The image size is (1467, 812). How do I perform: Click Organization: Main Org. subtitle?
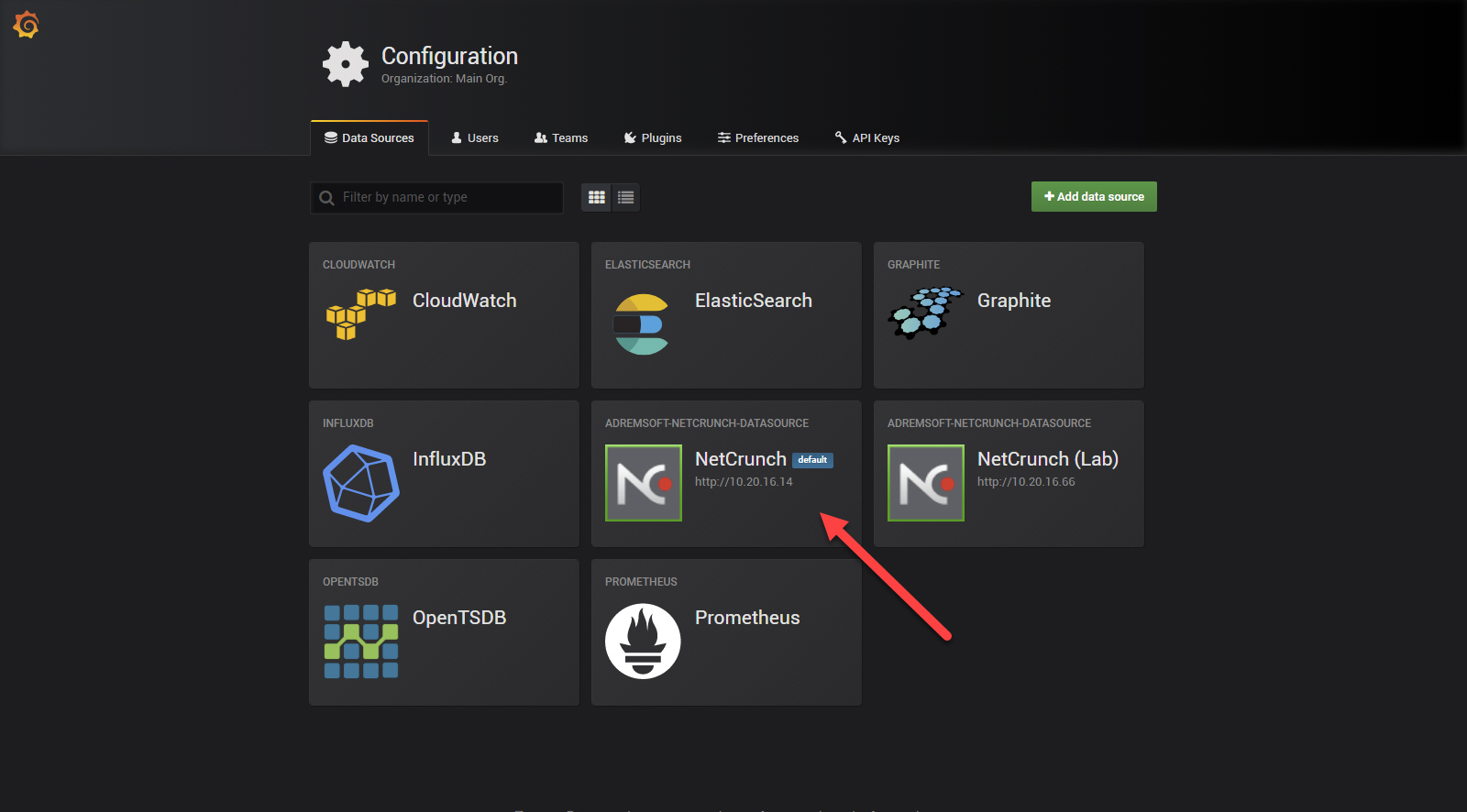(x=444, y=79)
